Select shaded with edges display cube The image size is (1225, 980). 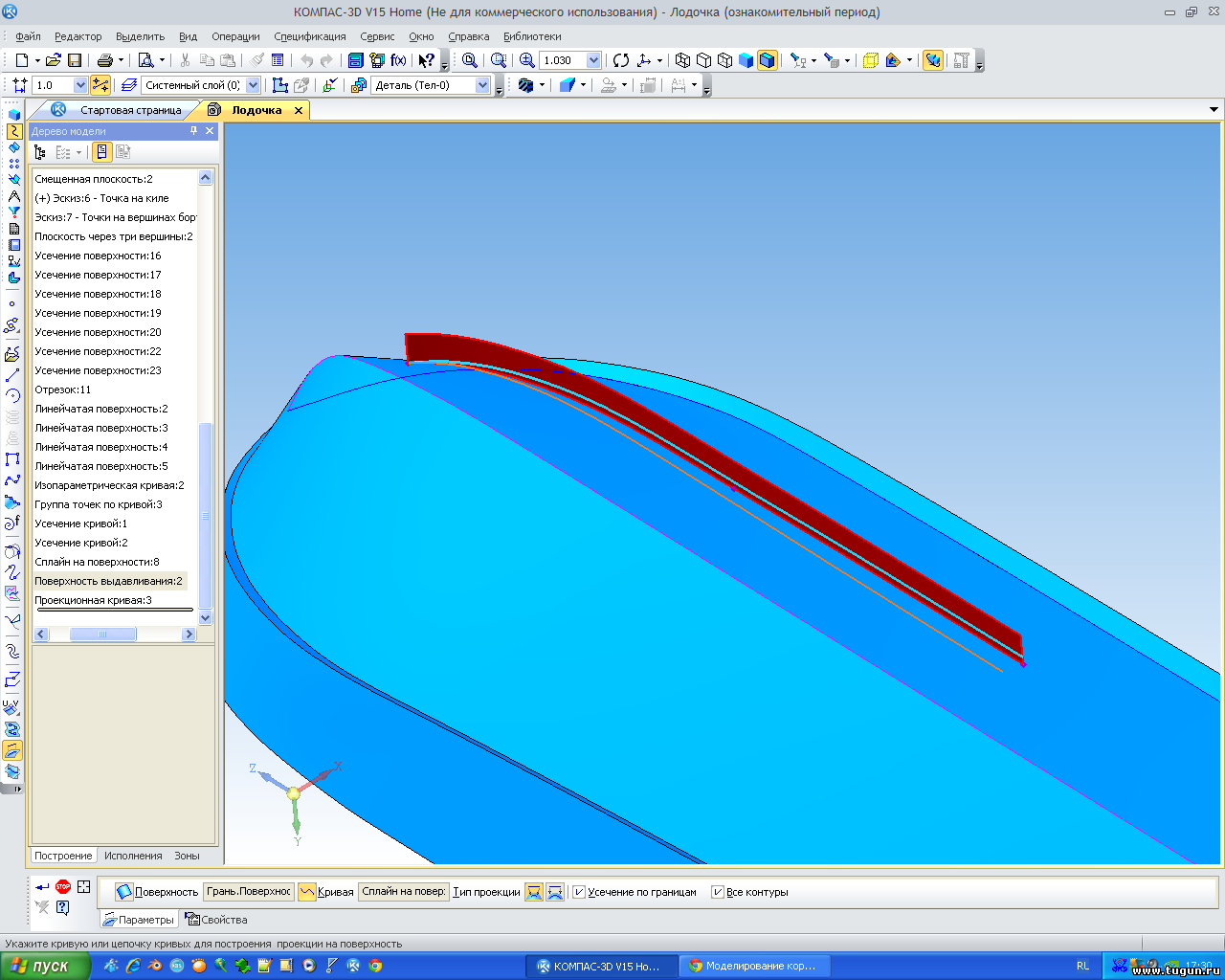pyautogui.click(x=767, y=60)
